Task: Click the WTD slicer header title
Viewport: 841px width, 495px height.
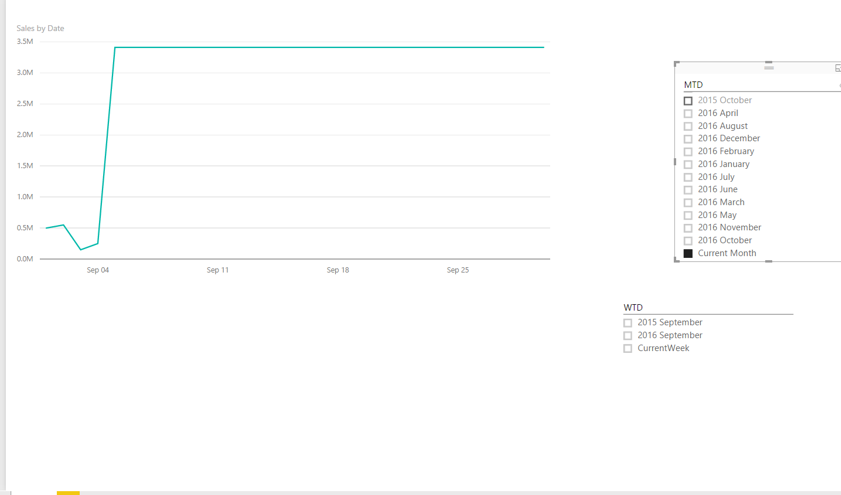Action: coord(633,307)
